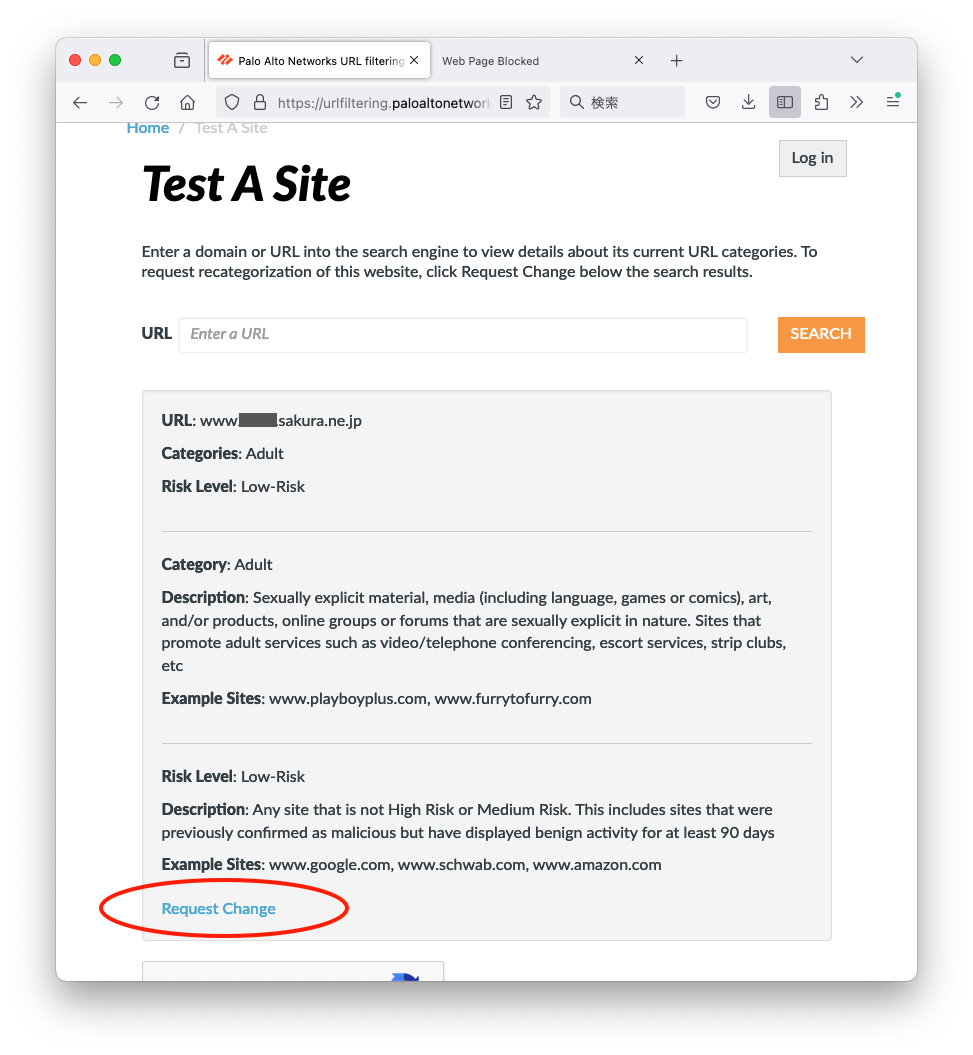
Task: Focus the Enter a URL field
Action: [x=463, y=334]
